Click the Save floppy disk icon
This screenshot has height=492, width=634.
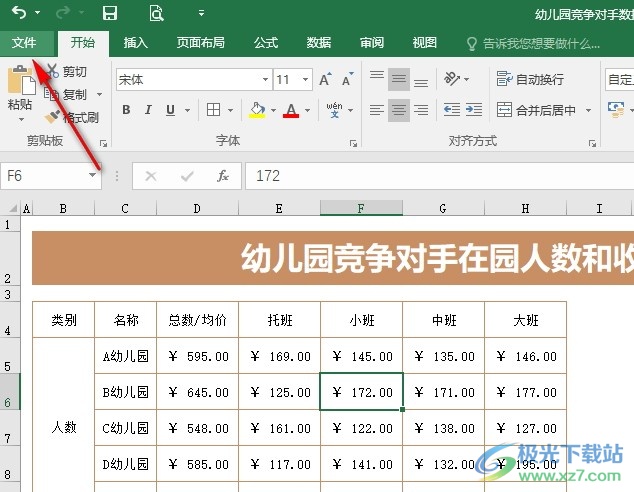110,13
